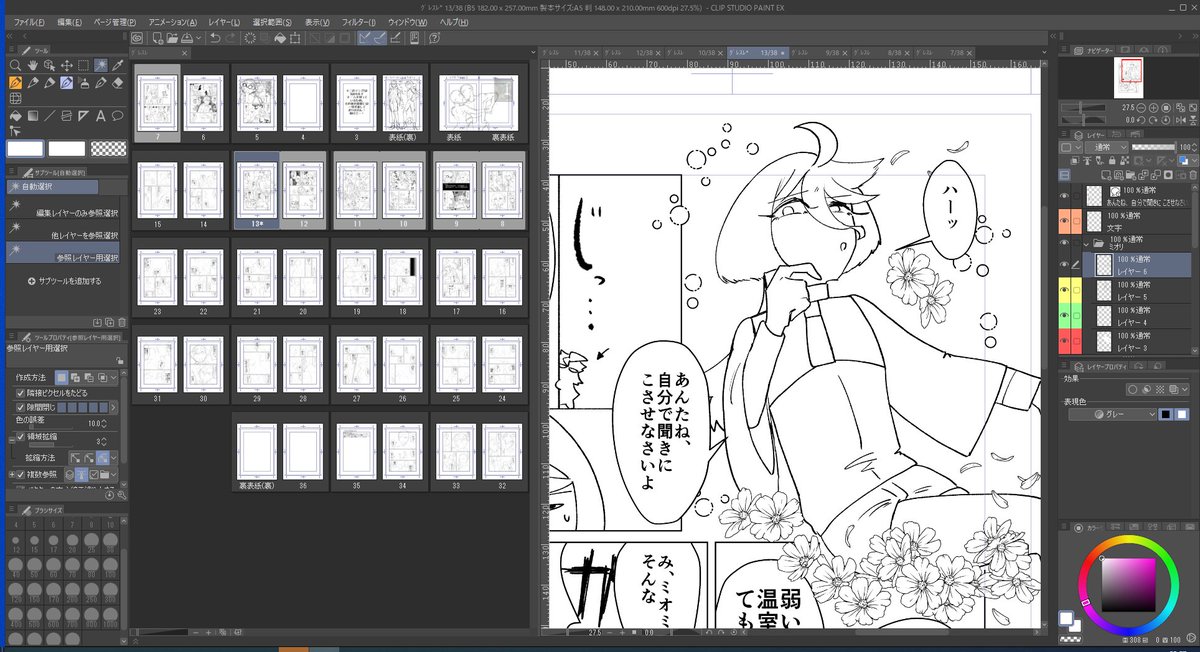Expand the refer multiple plus expander
1200x652 pixels.
coord(11,475)
